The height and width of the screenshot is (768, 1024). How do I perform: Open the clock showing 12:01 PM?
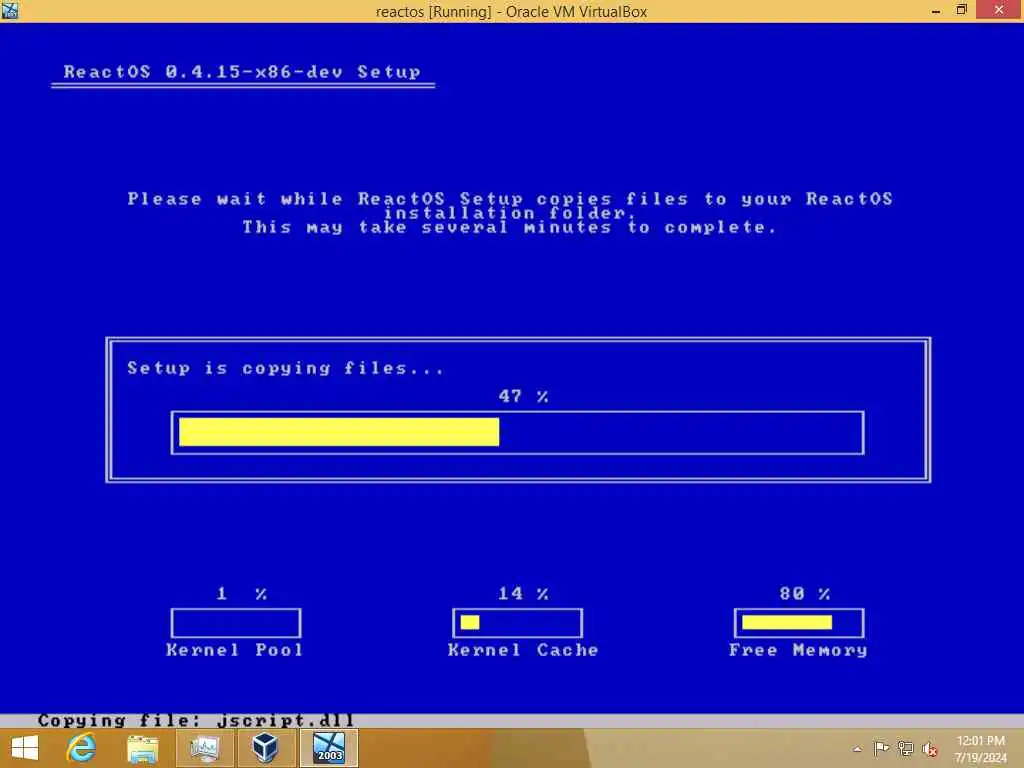[x=981, y=749]
